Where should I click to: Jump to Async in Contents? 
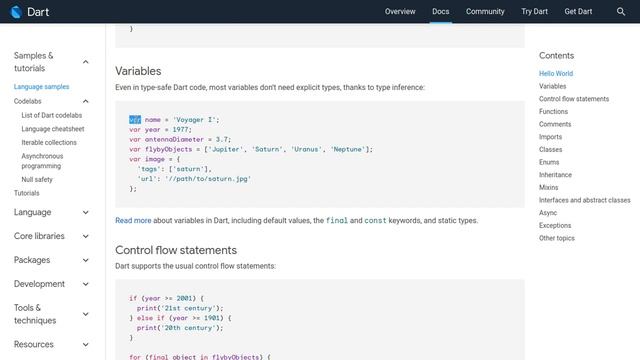[548, 213]
